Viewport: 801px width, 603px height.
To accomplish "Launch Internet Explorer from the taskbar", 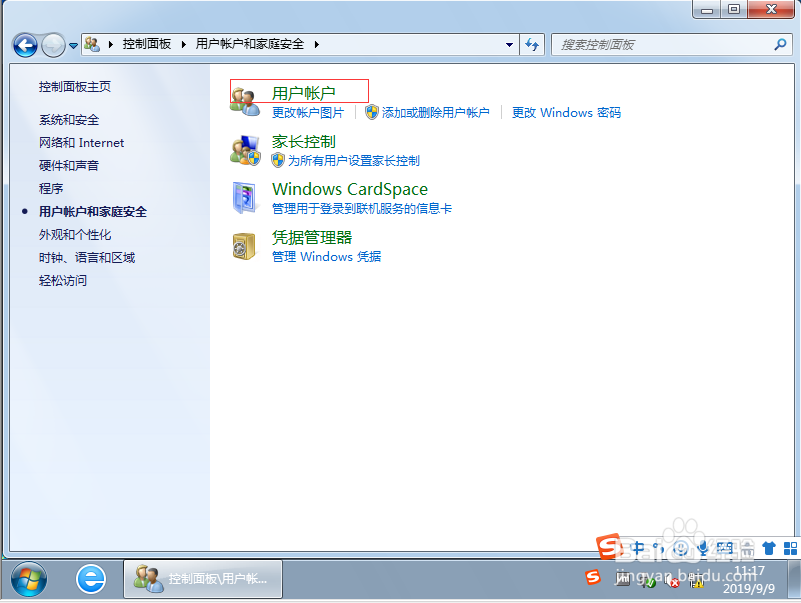I will (x=91, y=577).
